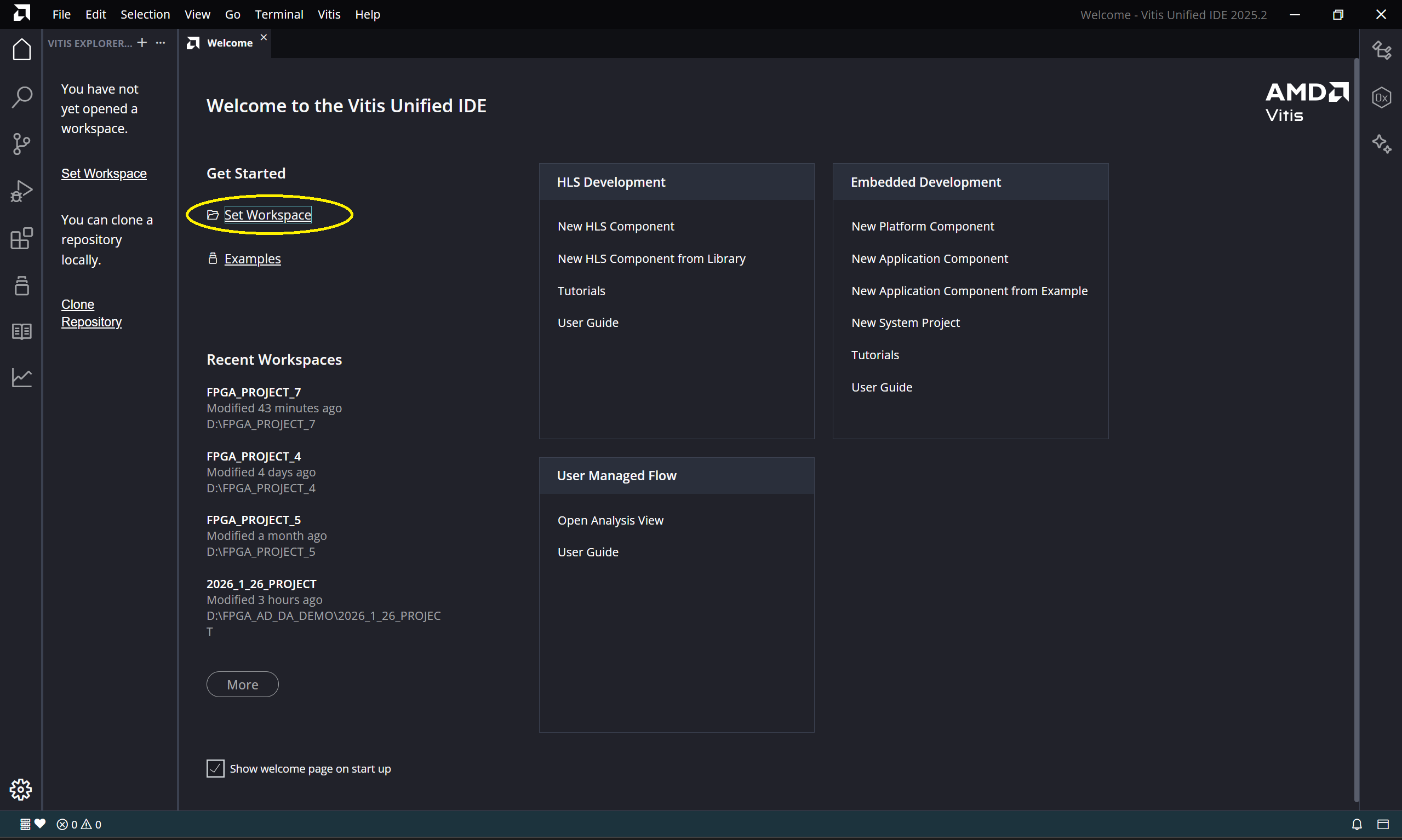Image resolution: width=1402 pixels, height=840 pixels.
Task: Open the stacked-blocks icon in the activity bar
Action: [21, 238]
